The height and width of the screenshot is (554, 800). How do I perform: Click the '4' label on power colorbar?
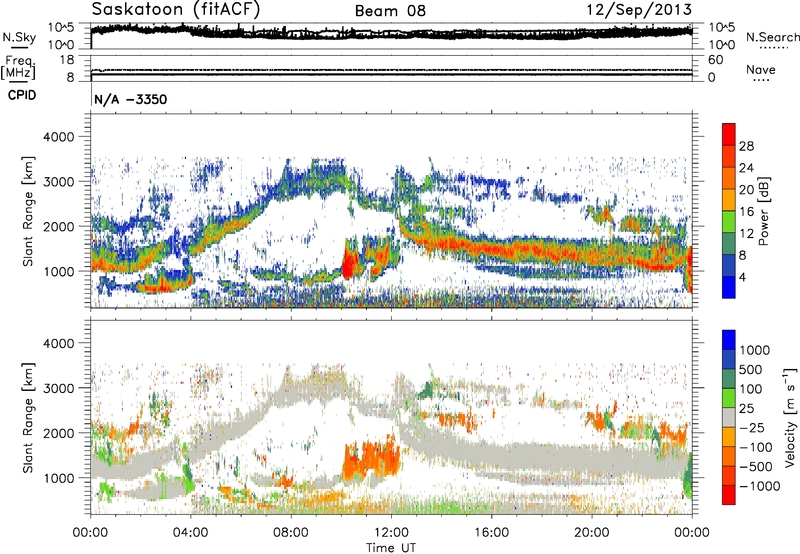click(743, 277)
